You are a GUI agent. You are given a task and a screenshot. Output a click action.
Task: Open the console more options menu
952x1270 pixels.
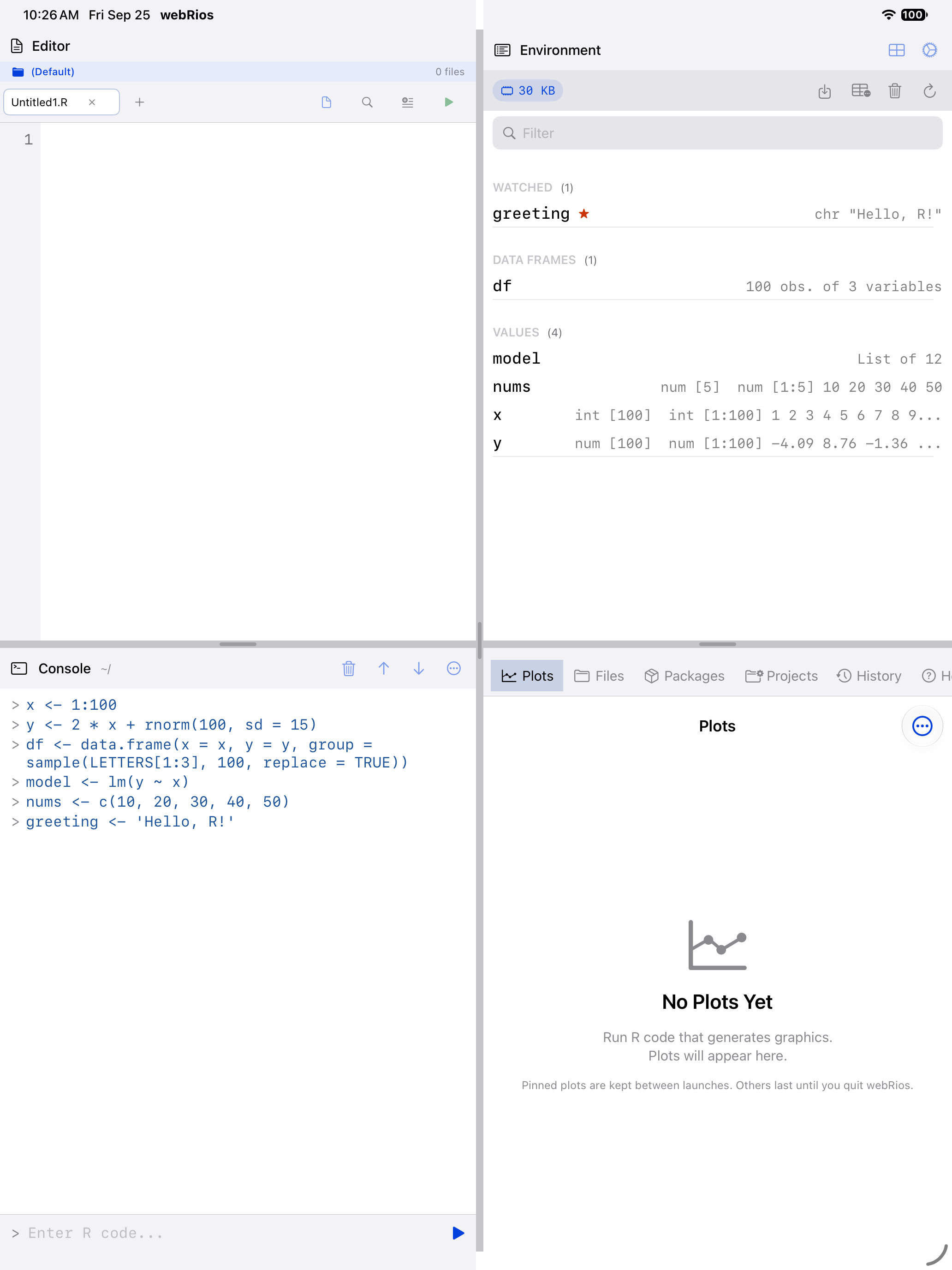(x=454, y=668)
